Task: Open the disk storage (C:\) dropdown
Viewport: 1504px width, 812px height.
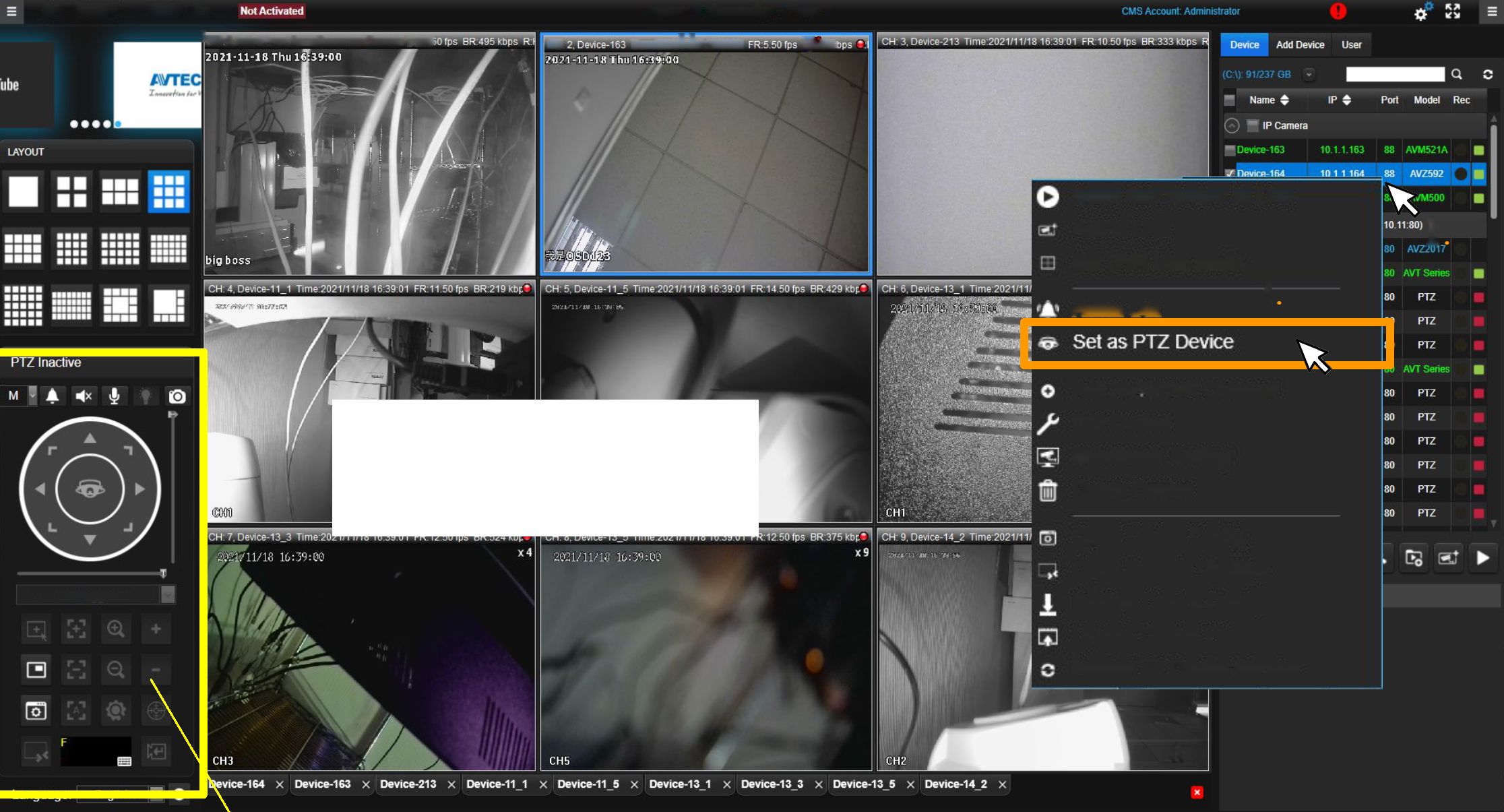Action: [1309, 75]
